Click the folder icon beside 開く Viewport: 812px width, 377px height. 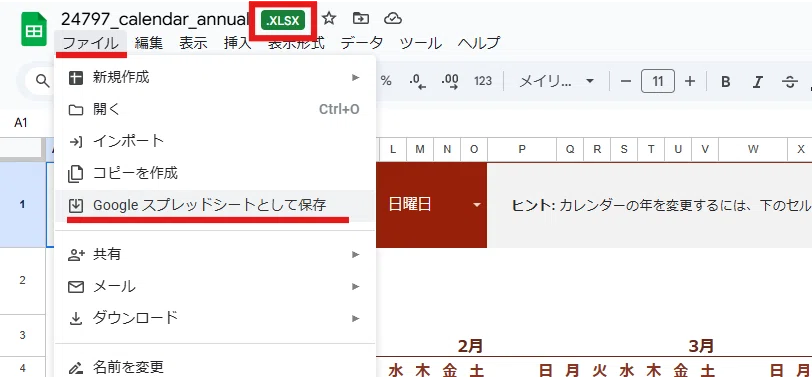coord(76,110)
